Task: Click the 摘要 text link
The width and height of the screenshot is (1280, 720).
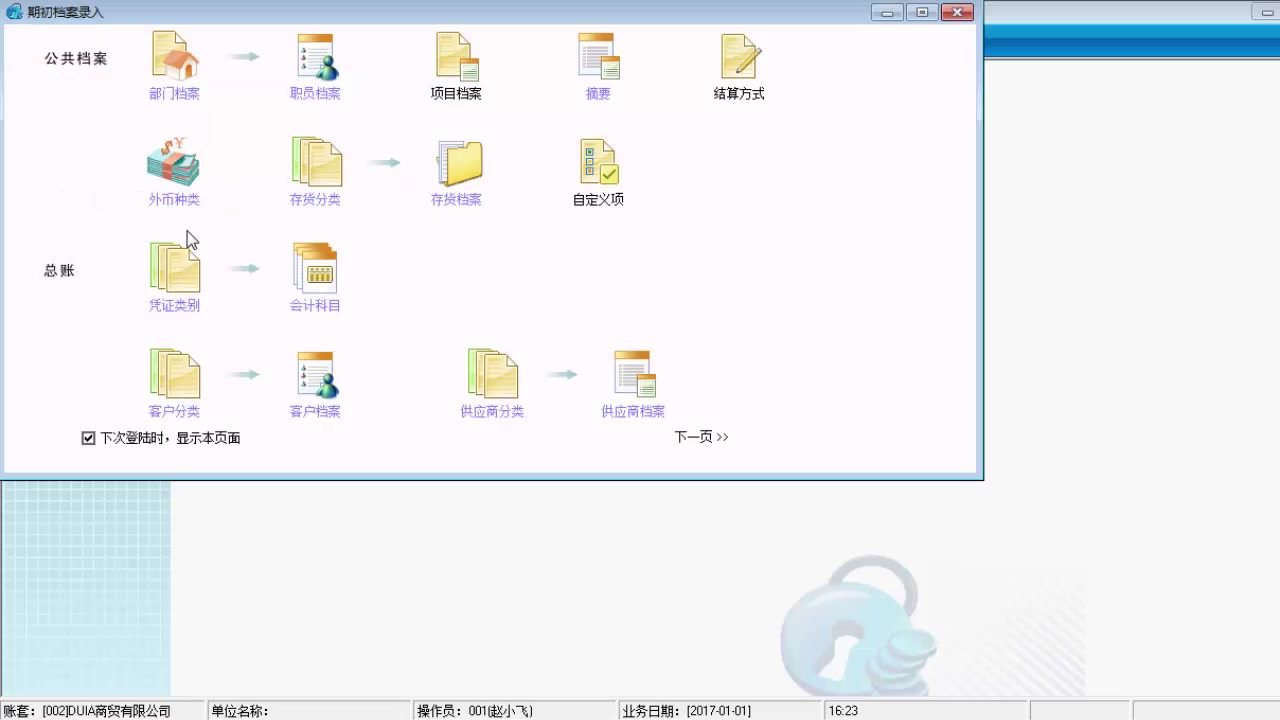Action: click(598, 94)
